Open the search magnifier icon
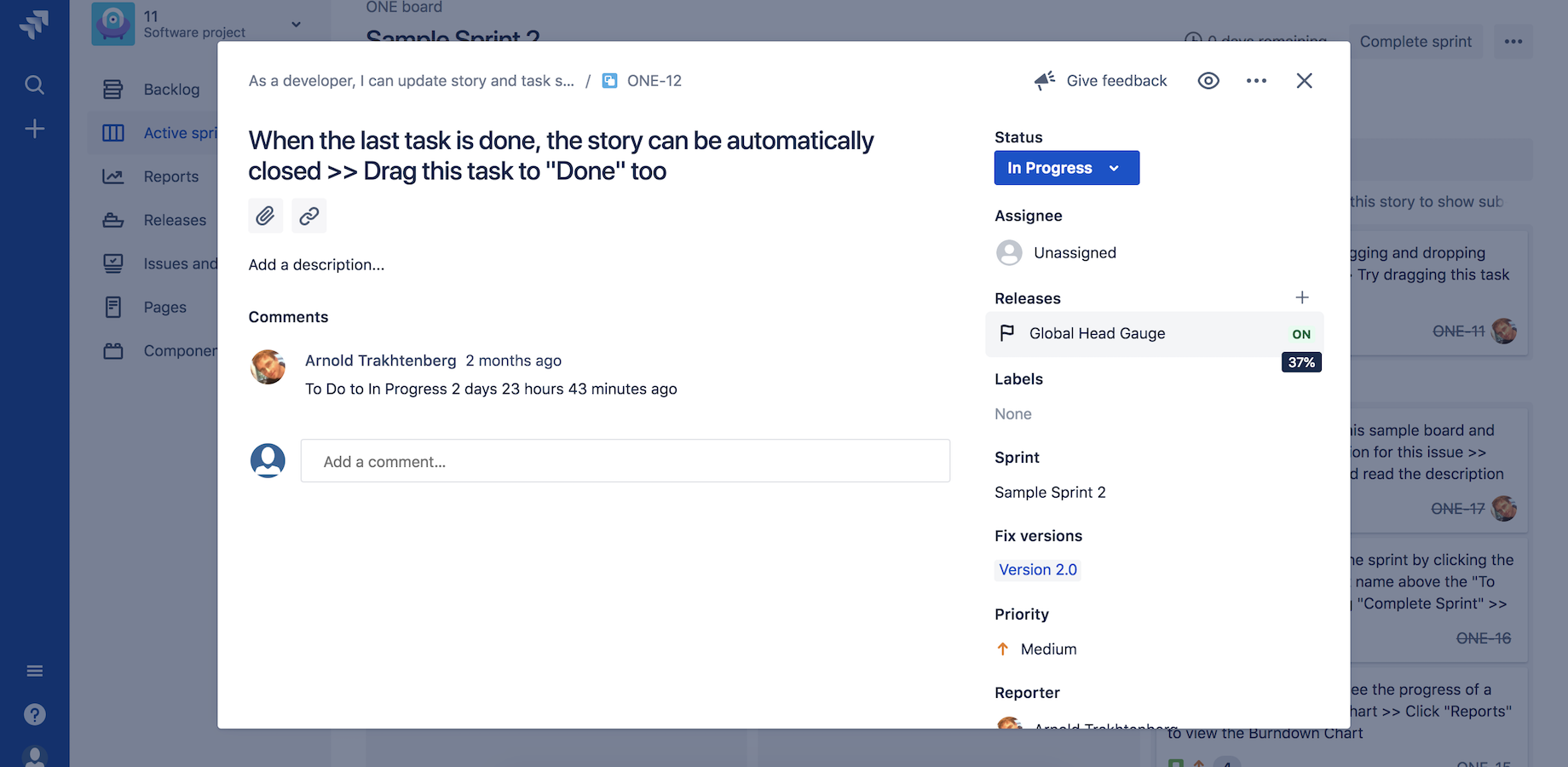This screenshot has width=1568, height=767. [34, 84]
